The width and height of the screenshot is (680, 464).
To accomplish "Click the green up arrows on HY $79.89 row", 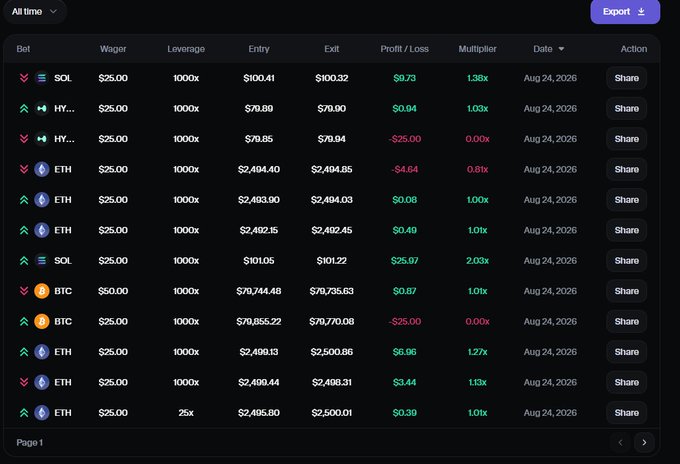I will [x=24, y=108].
